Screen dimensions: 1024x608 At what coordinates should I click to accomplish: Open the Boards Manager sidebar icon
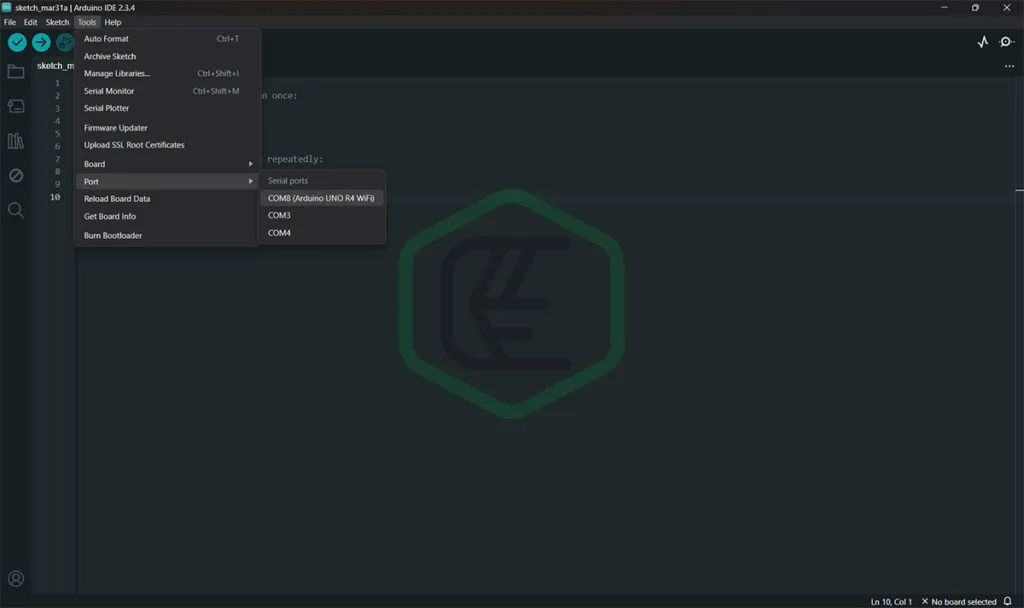tap(16, 106)
